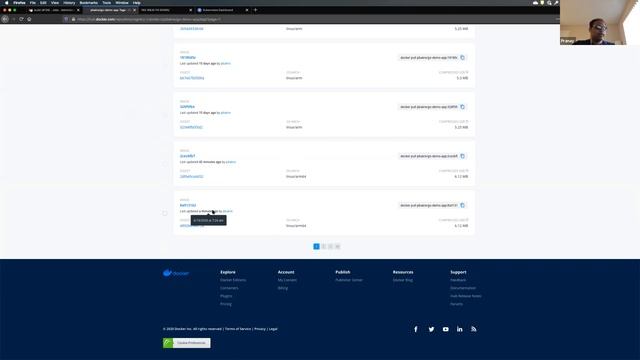Reload the page with the refresh icon
Screen dimensions: 640x360
click(x=21, y=19)
